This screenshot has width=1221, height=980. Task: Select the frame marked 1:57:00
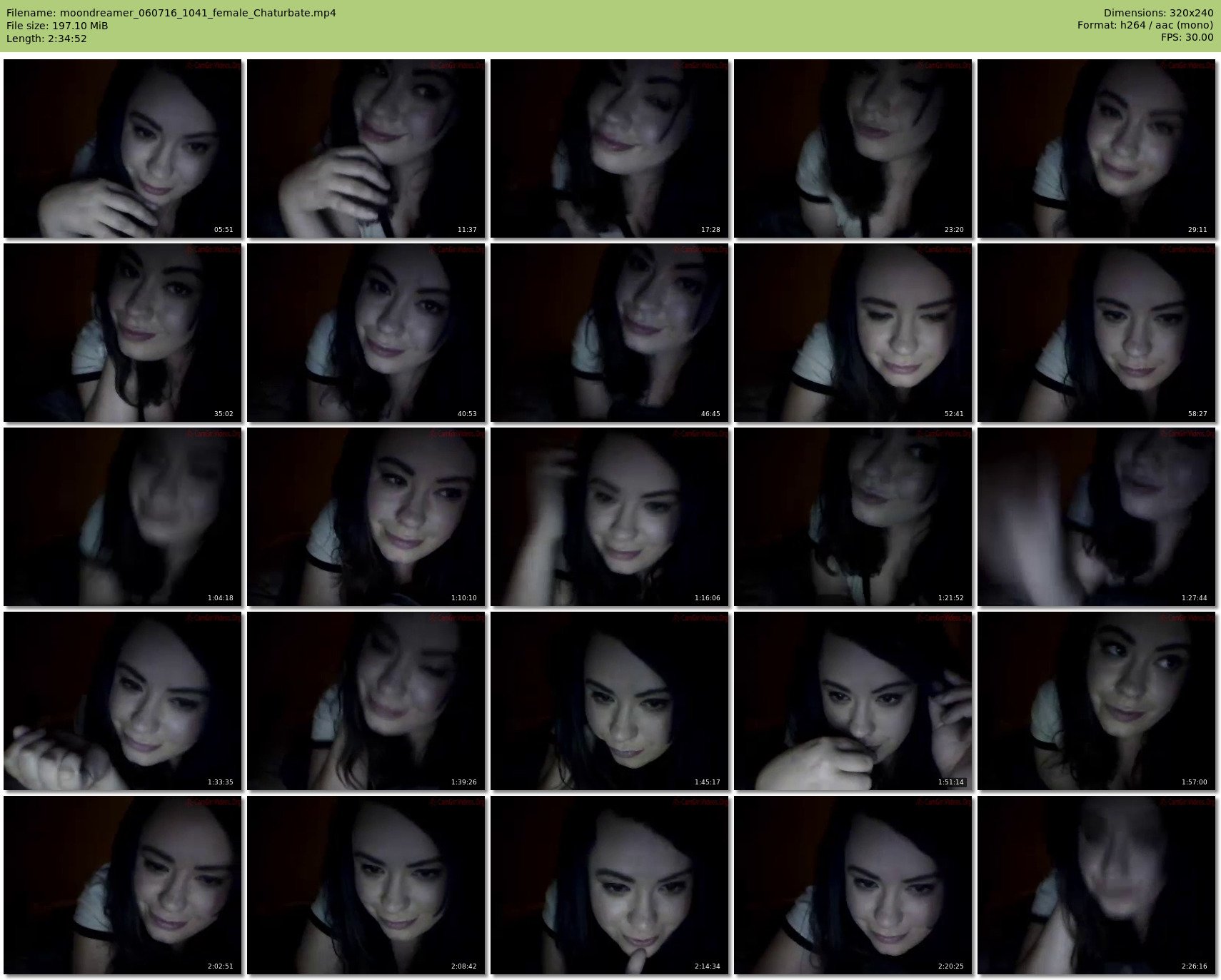1097,701
